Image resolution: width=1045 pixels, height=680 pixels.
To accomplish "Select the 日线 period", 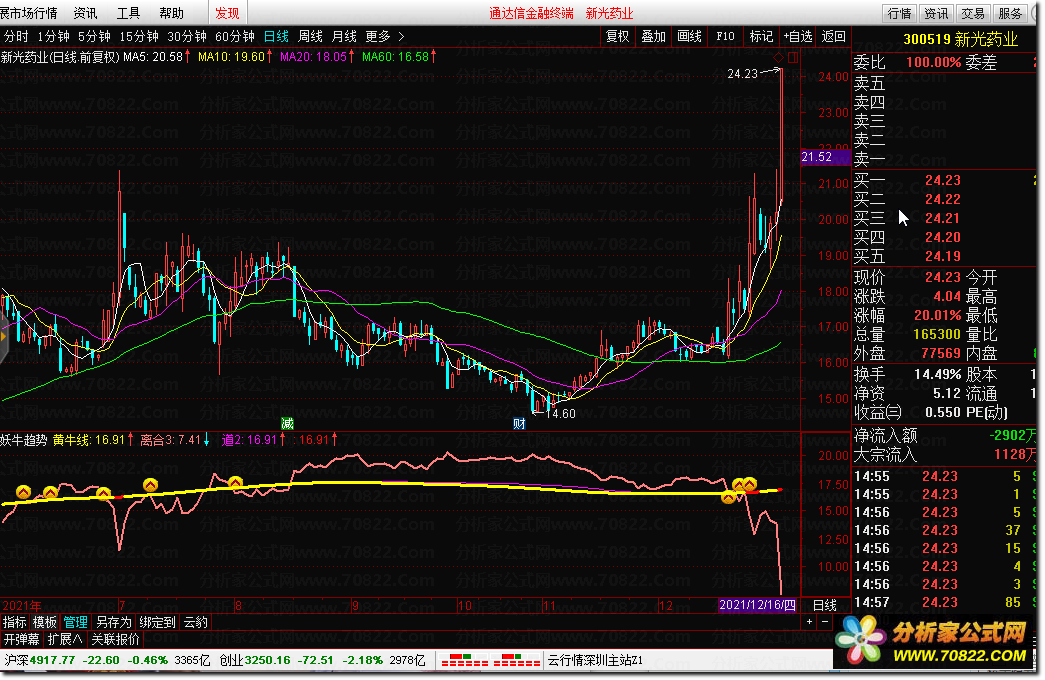I will 276,36.
